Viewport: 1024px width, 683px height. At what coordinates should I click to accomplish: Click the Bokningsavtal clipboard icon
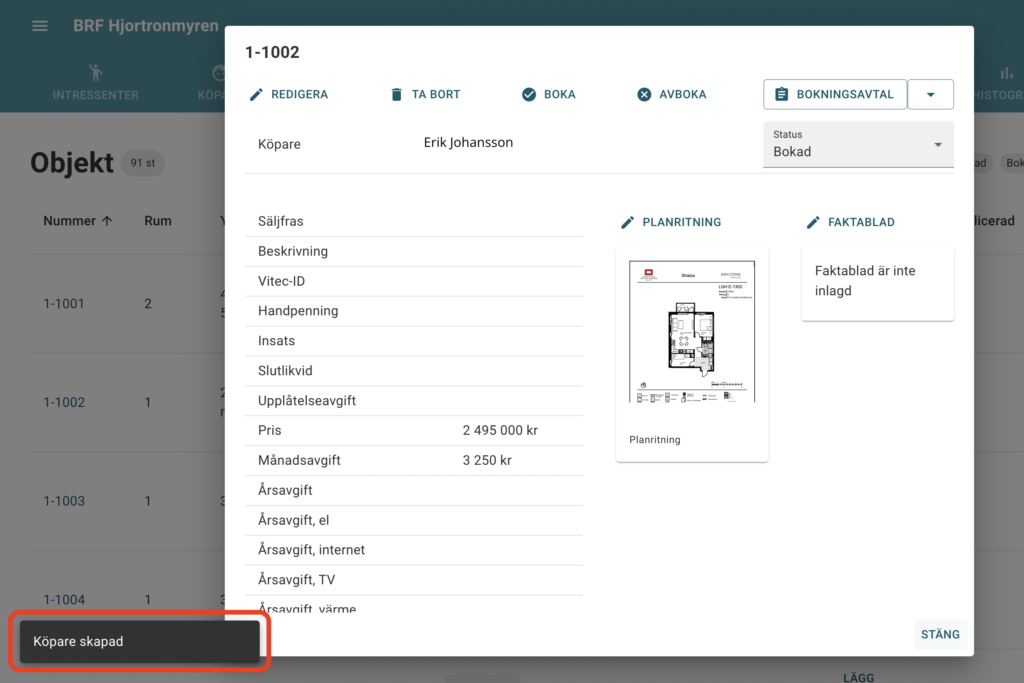click(782, 94)
